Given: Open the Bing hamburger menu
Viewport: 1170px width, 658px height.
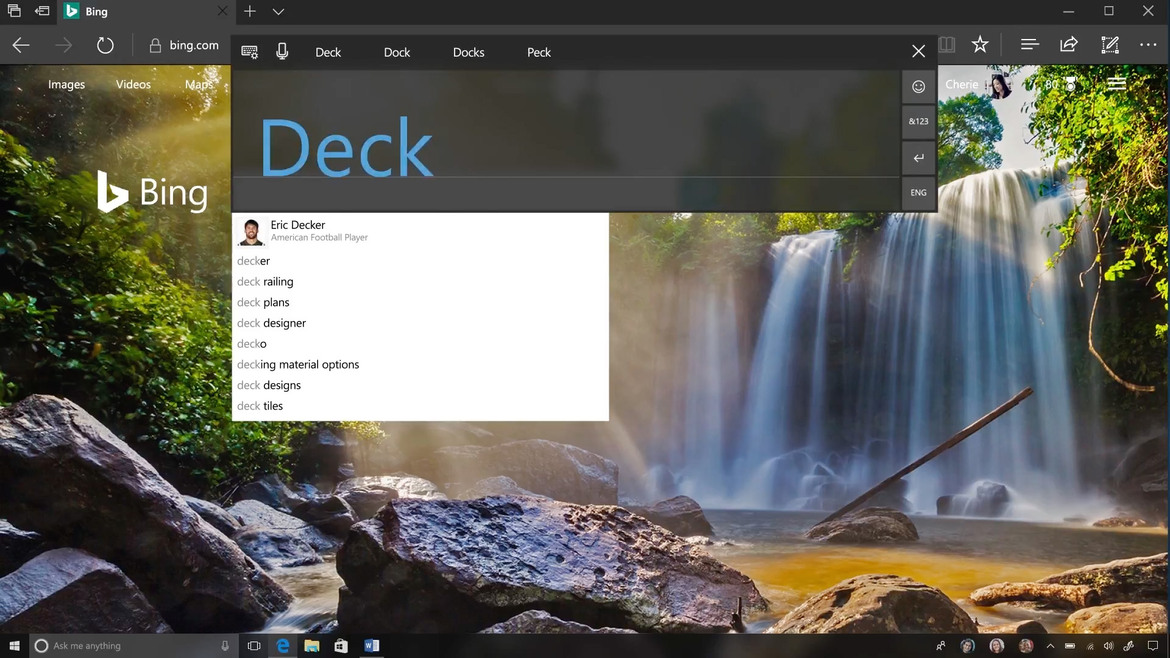Looking at the screenshot, I should click(x=1116, y=84).
